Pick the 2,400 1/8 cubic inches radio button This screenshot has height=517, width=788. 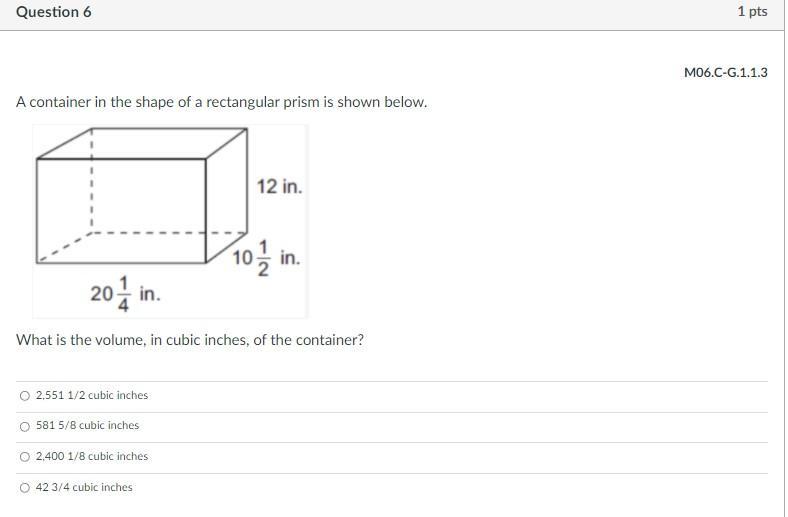pos(25,457)
